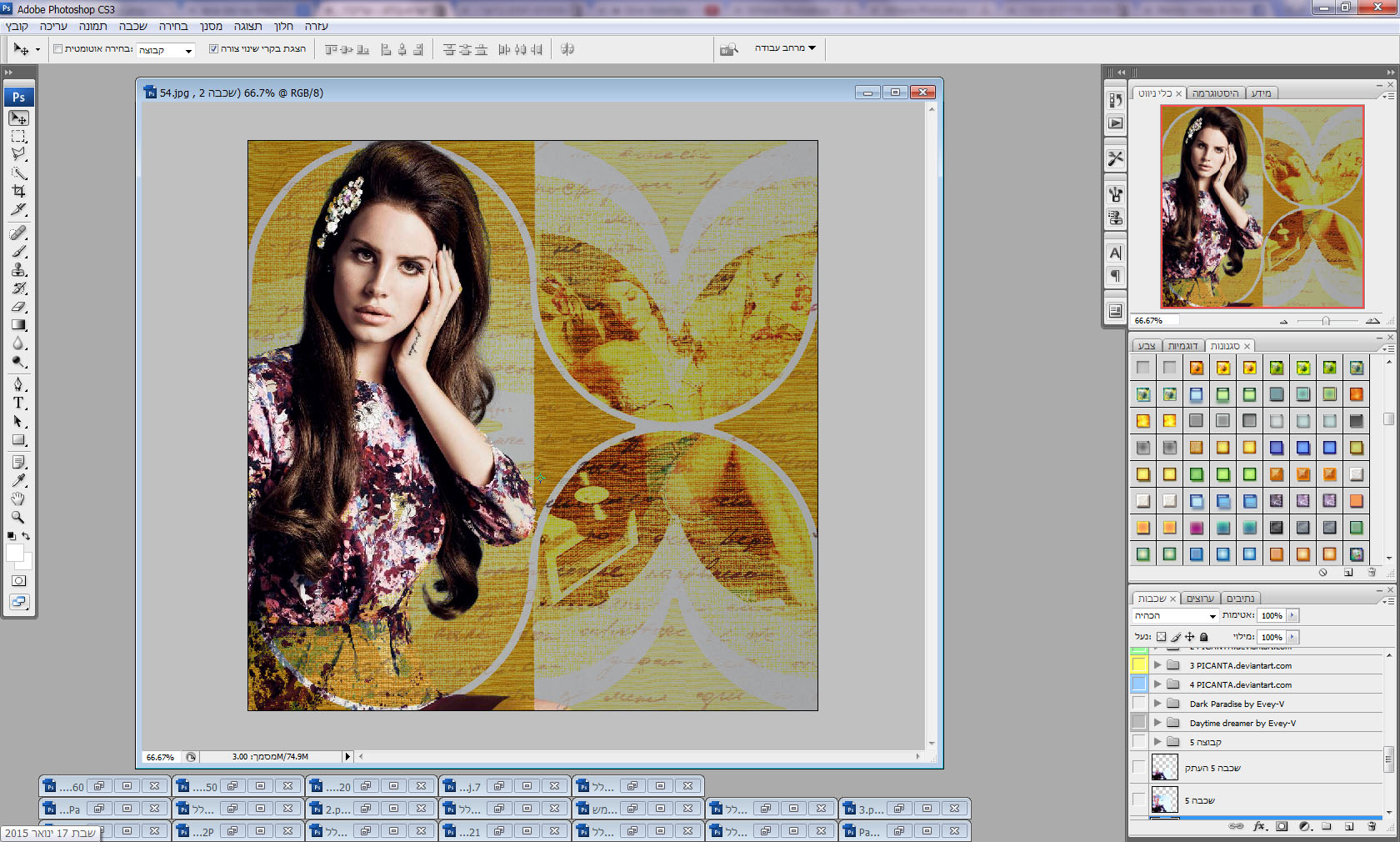Click the navigator zoom slider handle
The height and width of the screenshot is (842, 1400).
1325,321
